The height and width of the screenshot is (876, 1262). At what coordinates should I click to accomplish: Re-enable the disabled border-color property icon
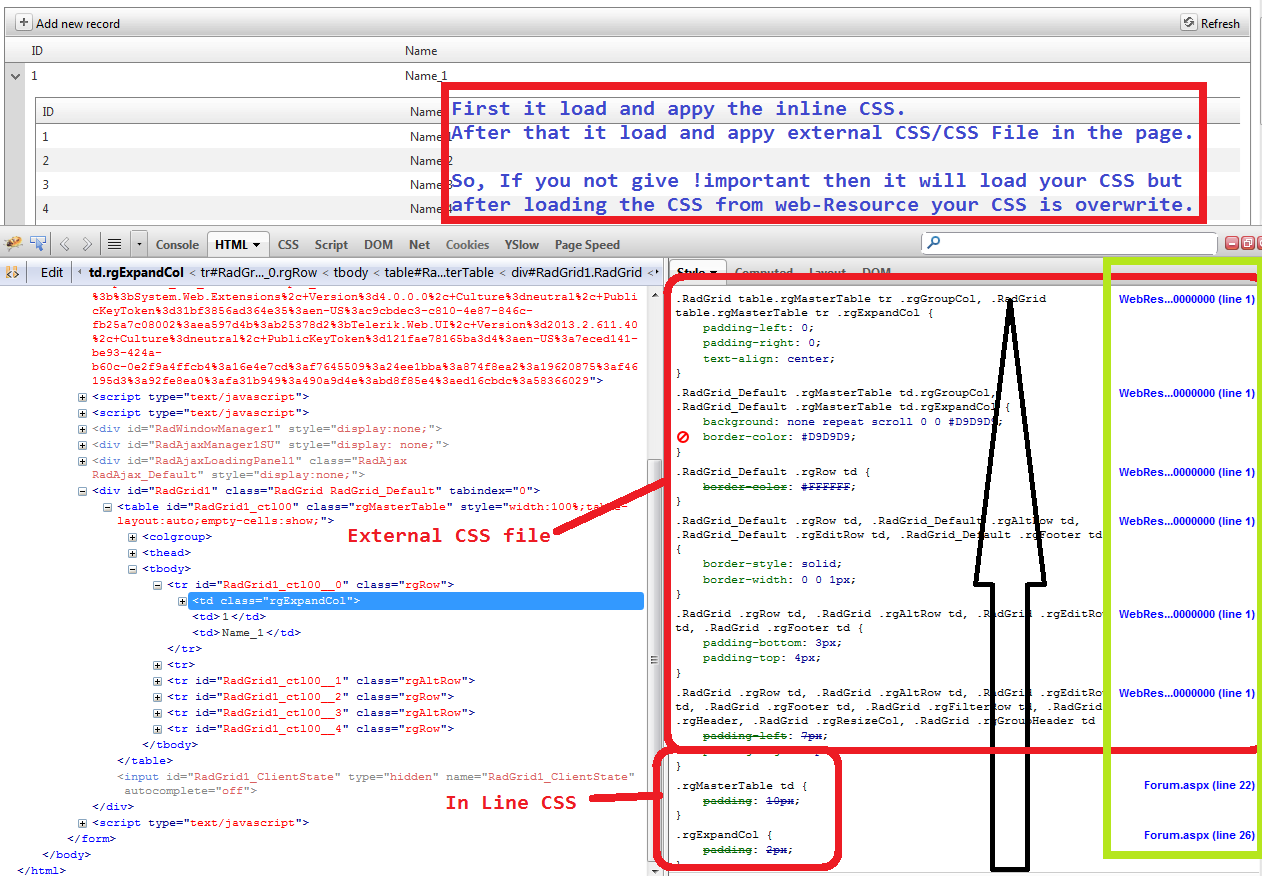tap(684, 437)
